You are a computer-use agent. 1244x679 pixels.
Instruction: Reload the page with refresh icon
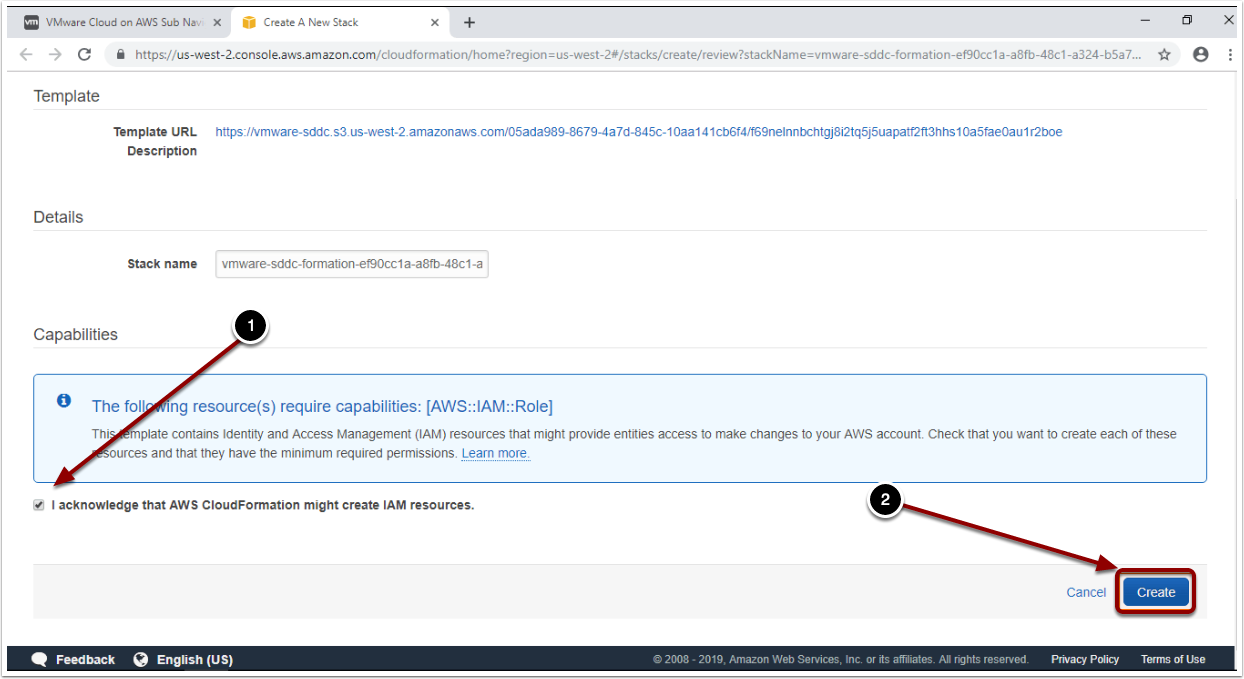click(84, 55)
